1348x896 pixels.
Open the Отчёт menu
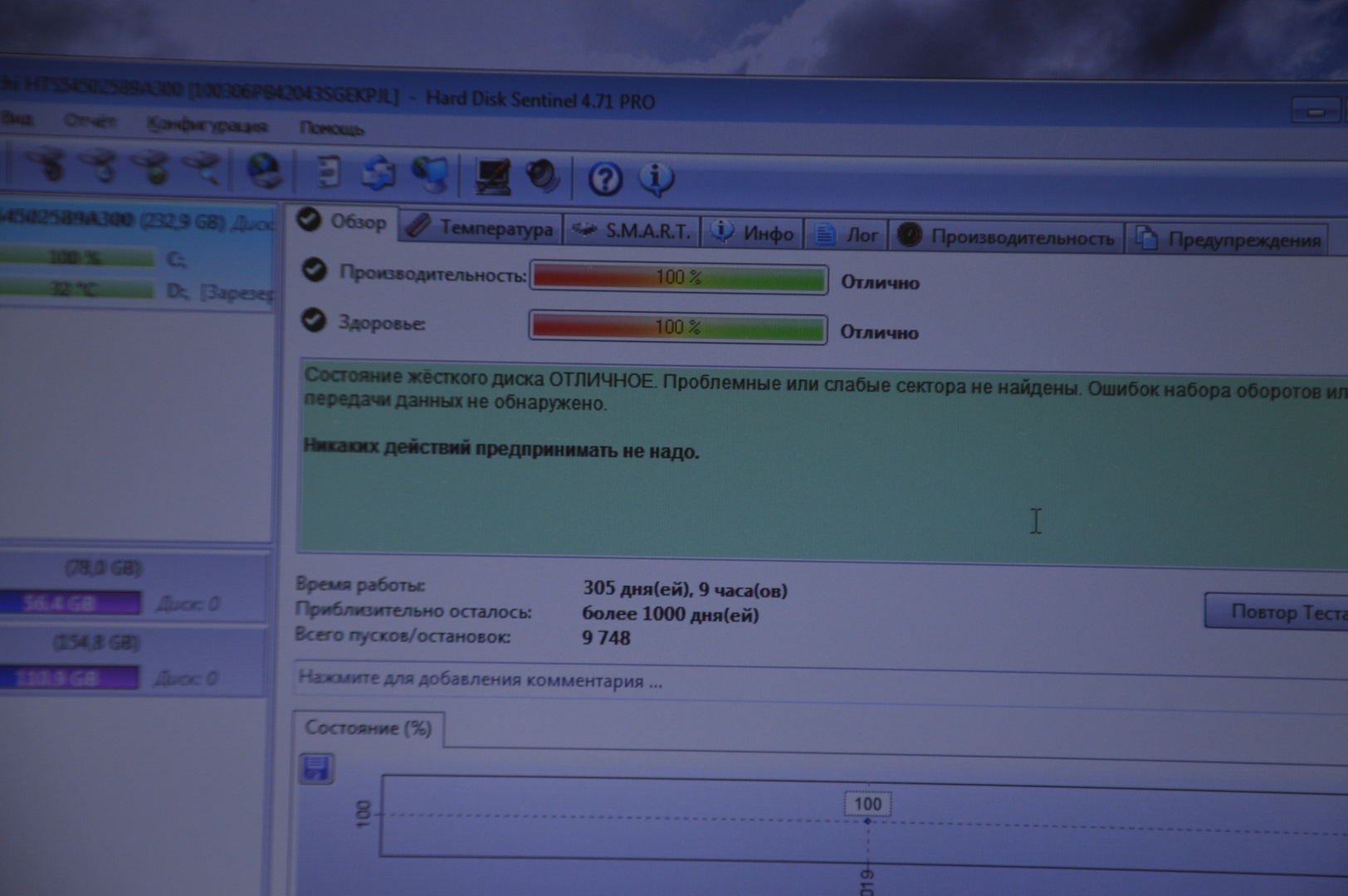(90, 121)
